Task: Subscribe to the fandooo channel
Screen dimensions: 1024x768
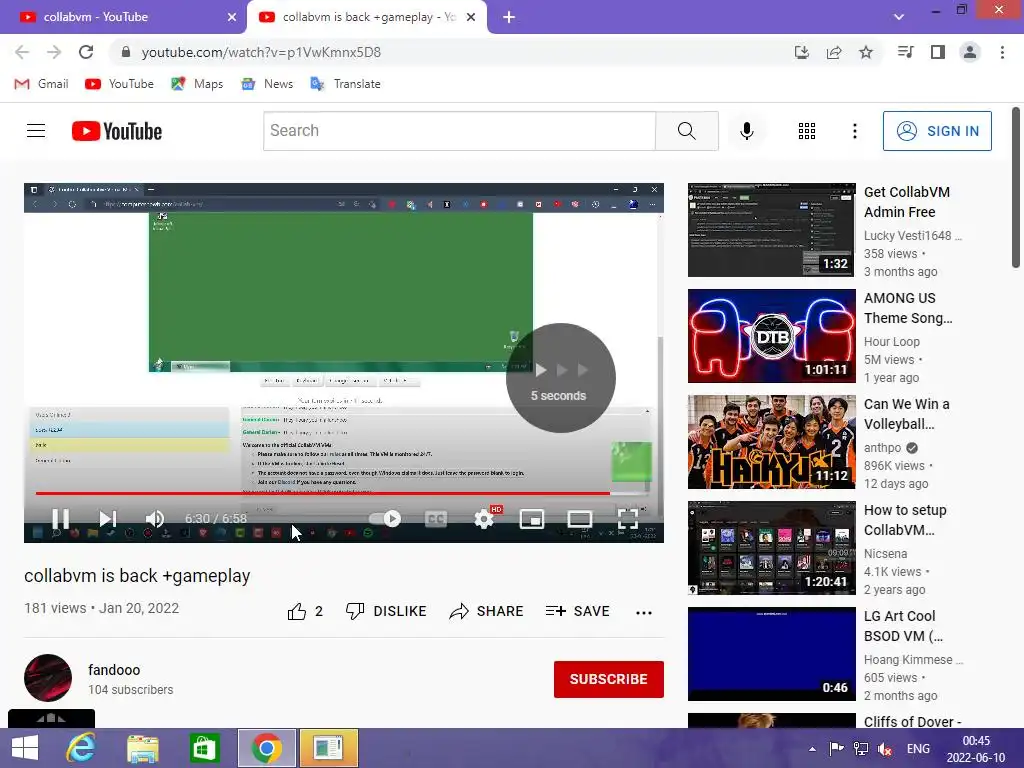Action: click(609, 679)
